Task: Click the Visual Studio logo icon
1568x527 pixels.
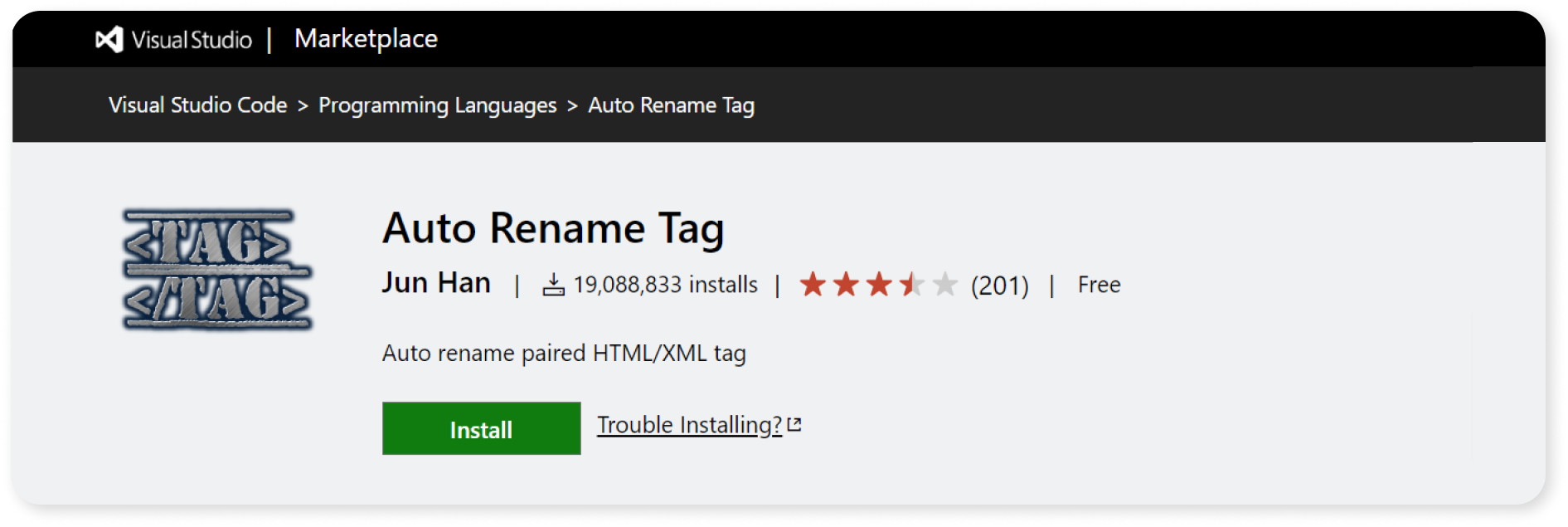Action: click(109, 39)
